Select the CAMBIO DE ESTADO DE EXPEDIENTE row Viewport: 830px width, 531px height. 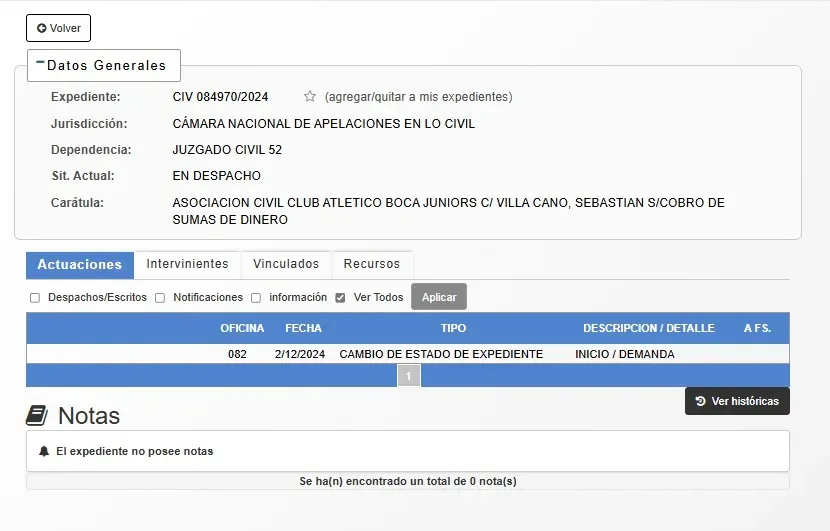[x=441, y=354]
